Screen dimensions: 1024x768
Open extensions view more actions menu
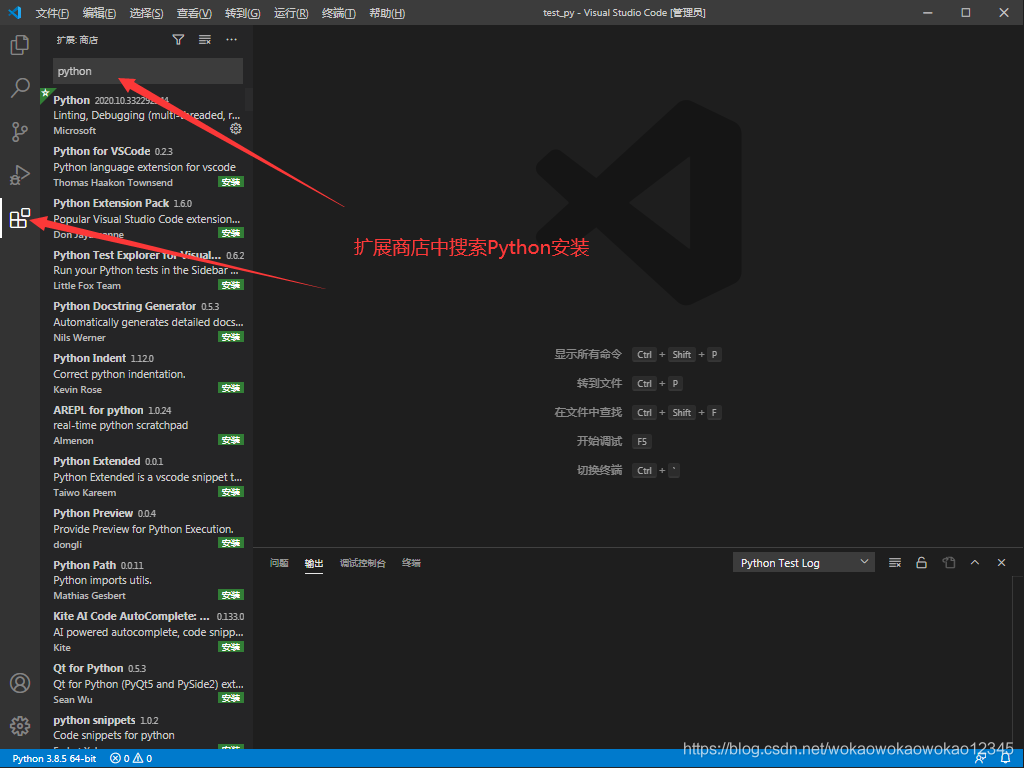[x=231, y=40]
